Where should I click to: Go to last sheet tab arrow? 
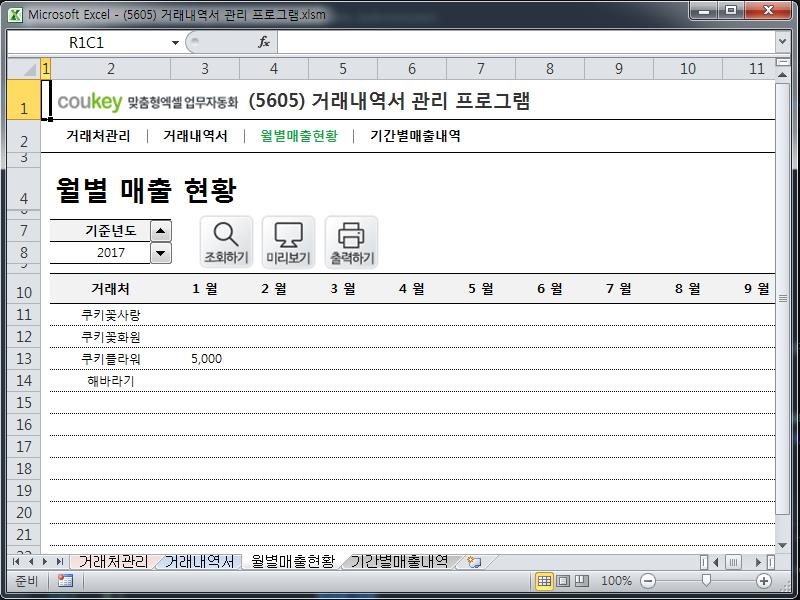tap(60, 562)
